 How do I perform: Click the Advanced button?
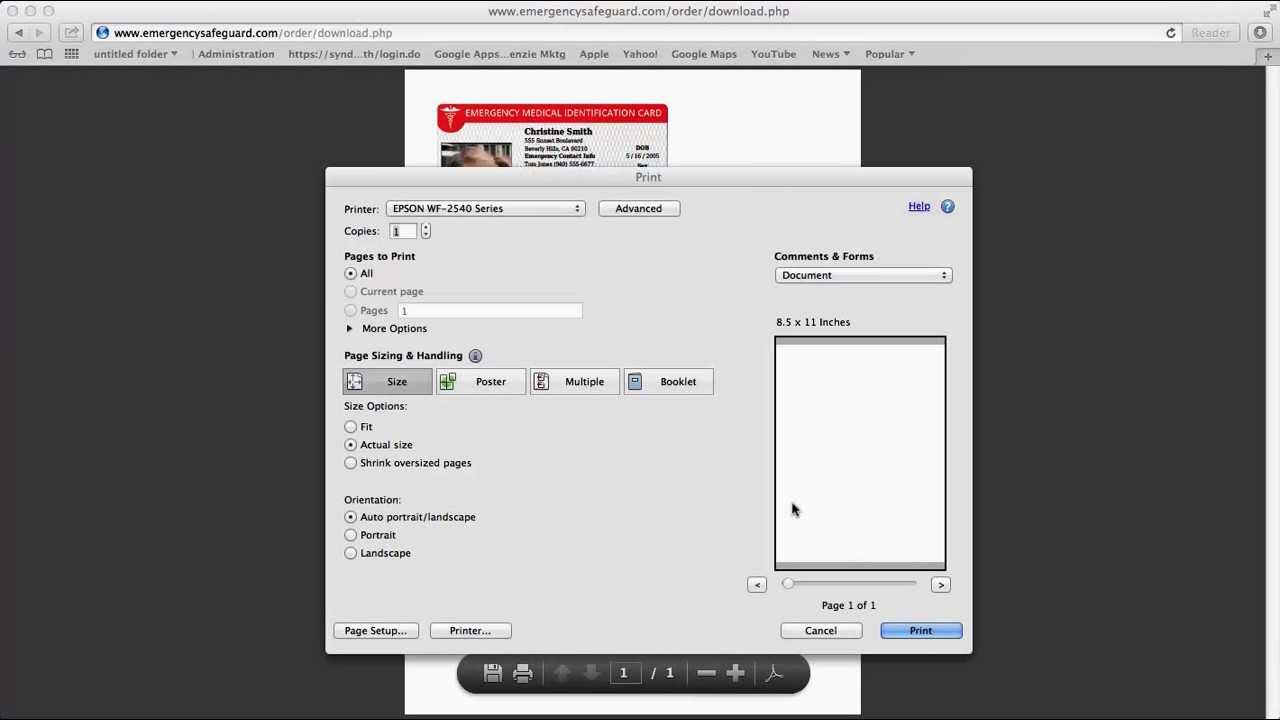(x=639, y=209)
